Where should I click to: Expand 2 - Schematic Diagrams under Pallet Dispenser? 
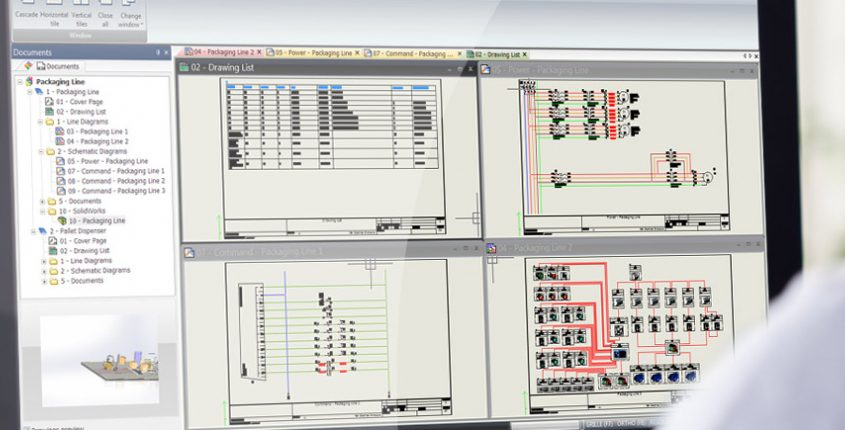[x=44, y=271]
